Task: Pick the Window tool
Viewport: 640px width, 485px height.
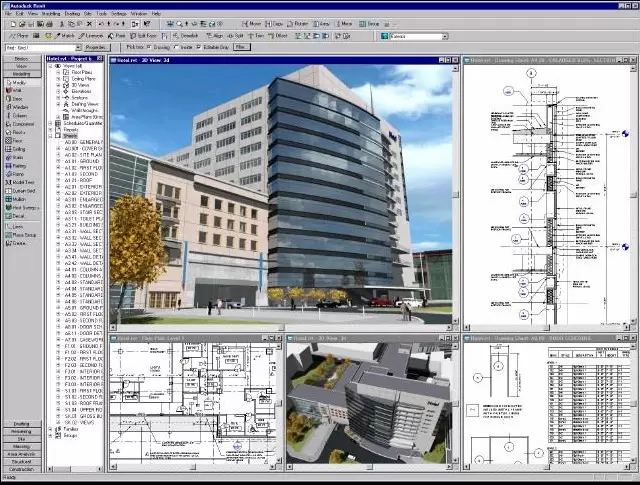Action: 20,108
